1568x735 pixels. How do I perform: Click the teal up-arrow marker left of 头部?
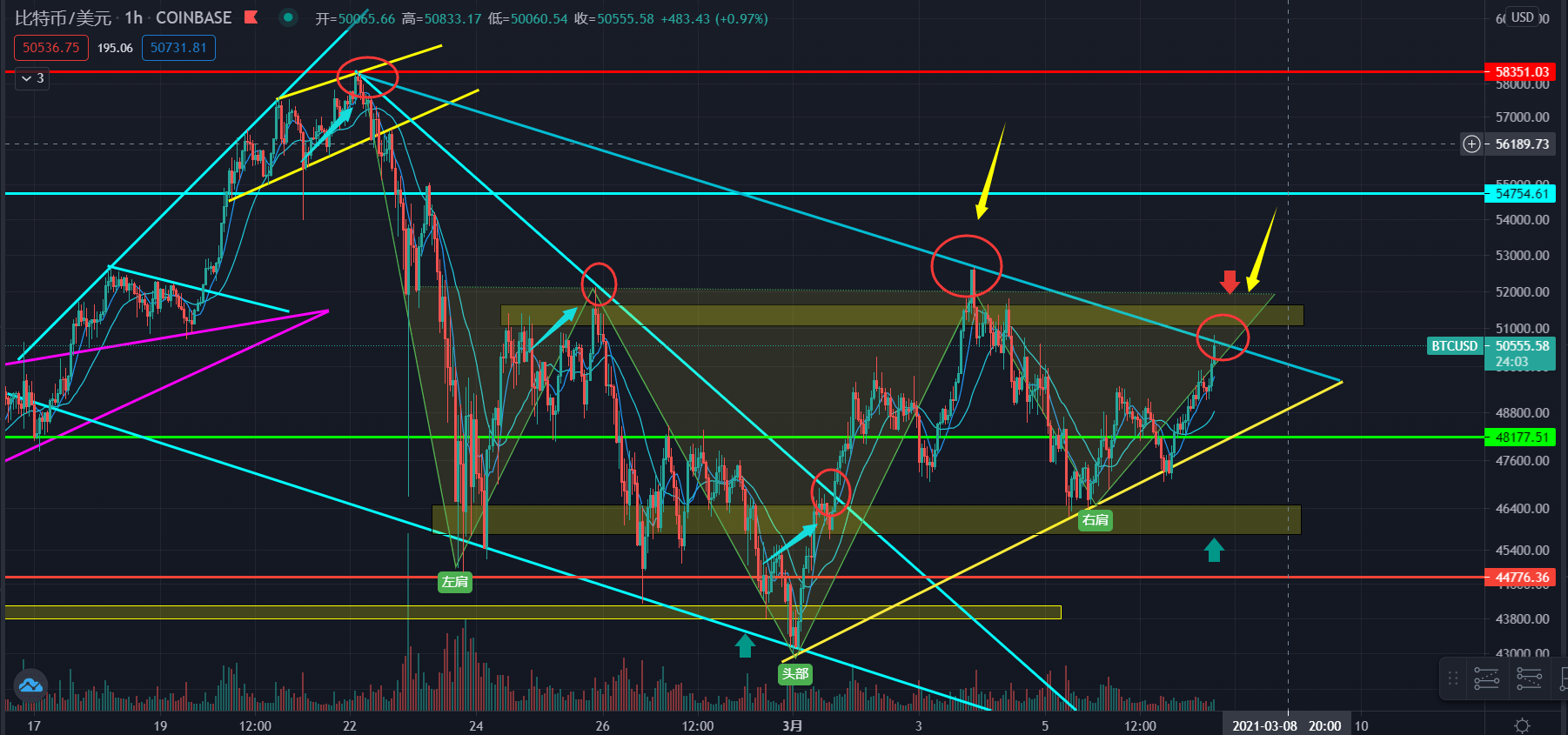tap(745, 645)
